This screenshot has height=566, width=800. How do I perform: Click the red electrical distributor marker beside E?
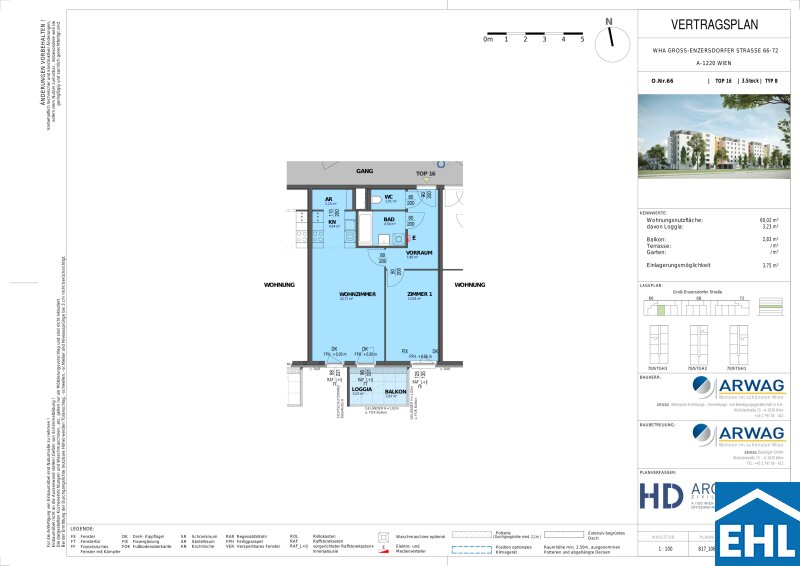407,238
